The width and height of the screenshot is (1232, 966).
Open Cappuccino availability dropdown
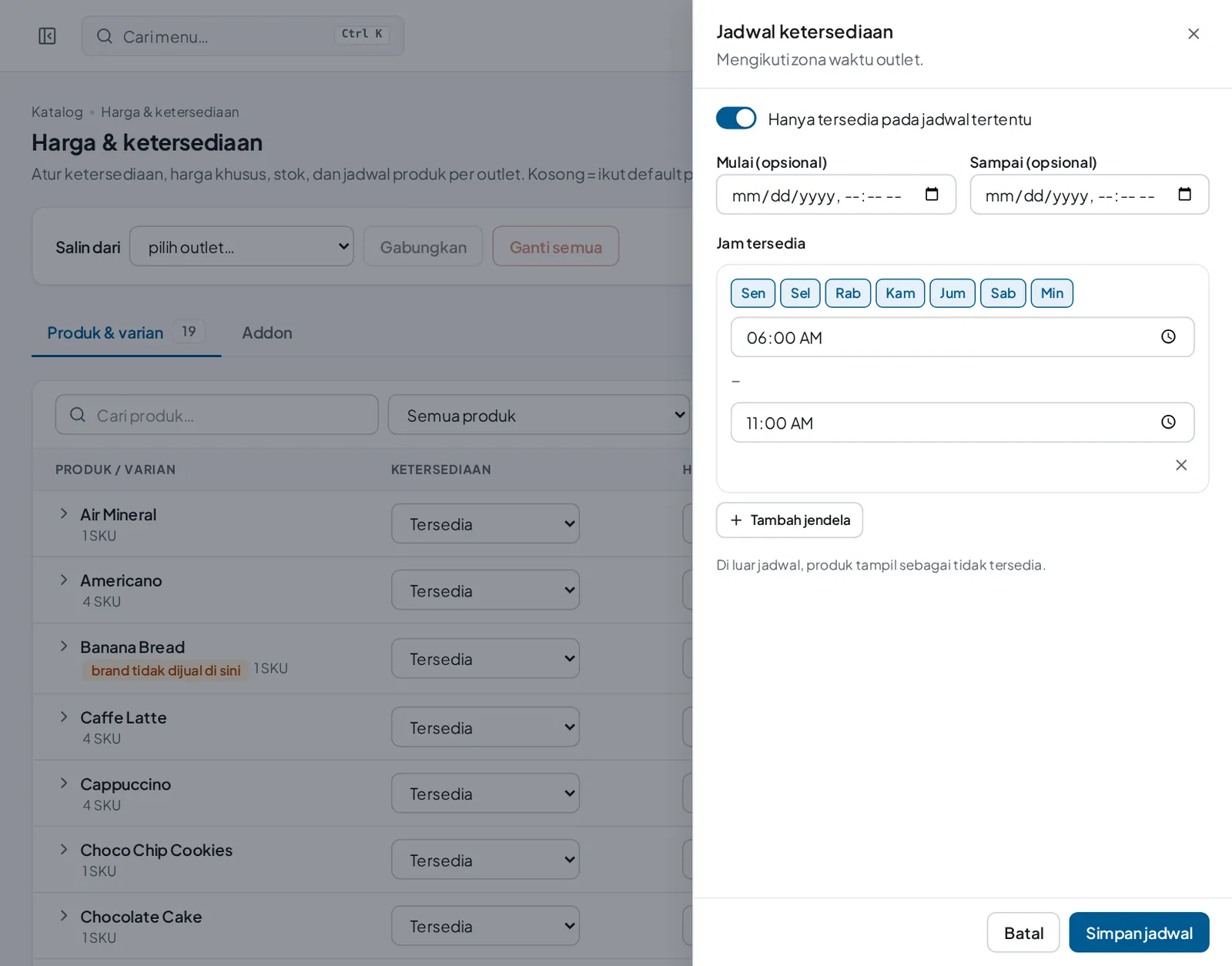coord(485,793)
